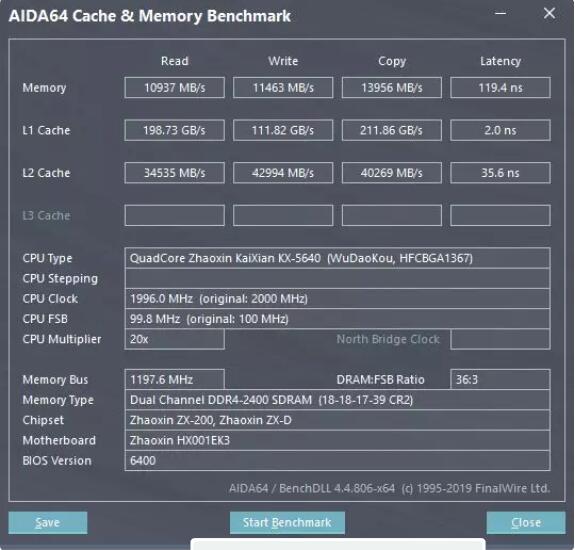Click the empty L3 Cache Read field

click(x=175, y=215)
